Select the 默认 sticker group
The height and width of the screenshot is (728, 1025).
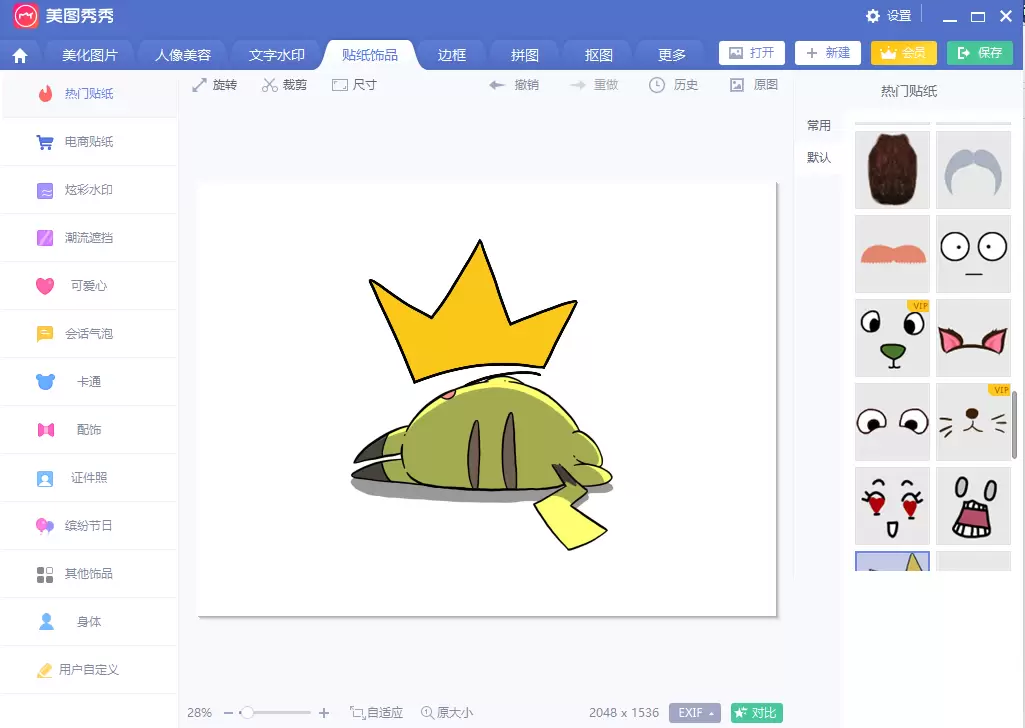coord(818,157)
